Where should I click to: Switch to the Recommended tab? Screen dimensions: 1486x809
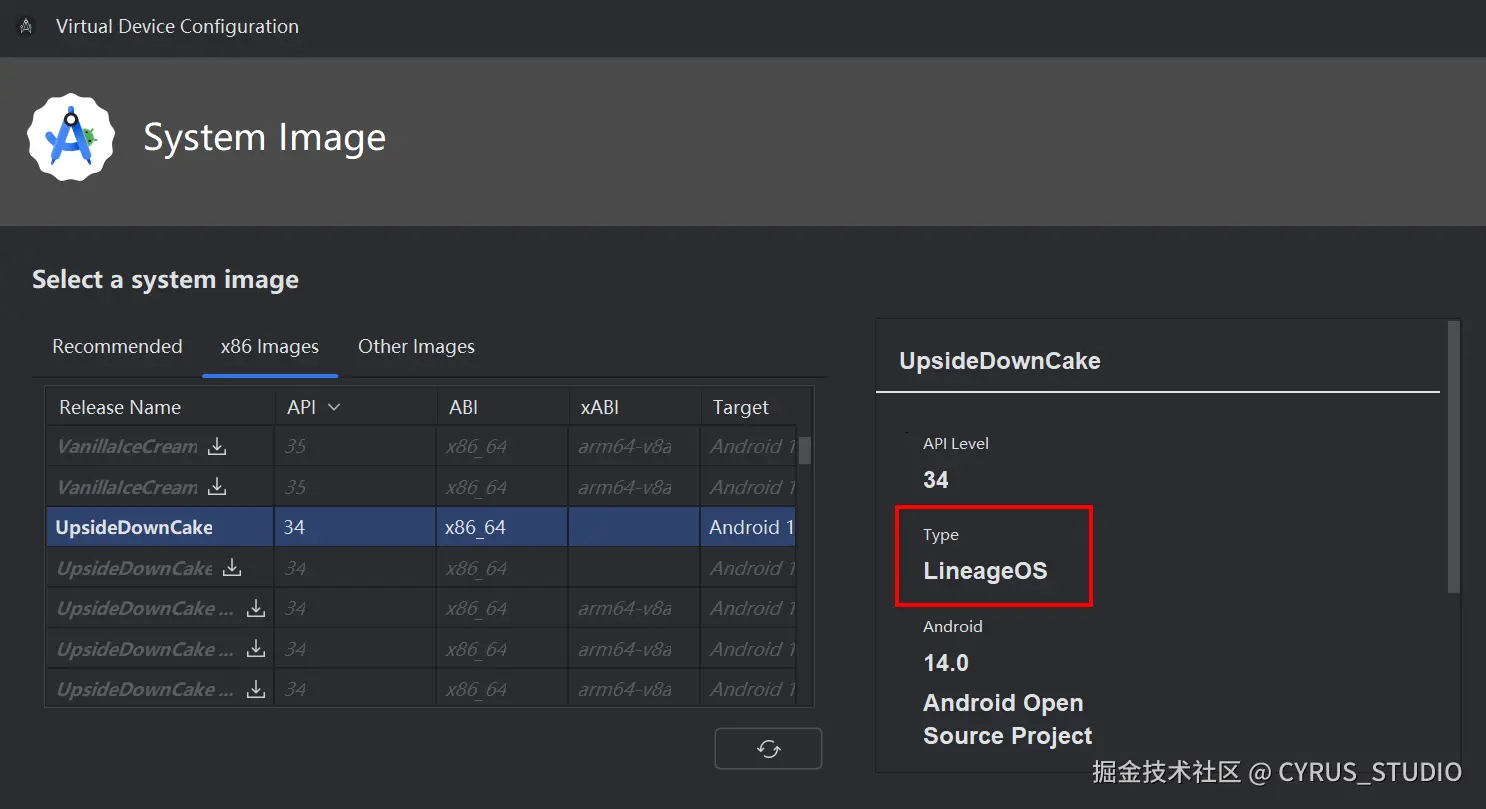117,347
